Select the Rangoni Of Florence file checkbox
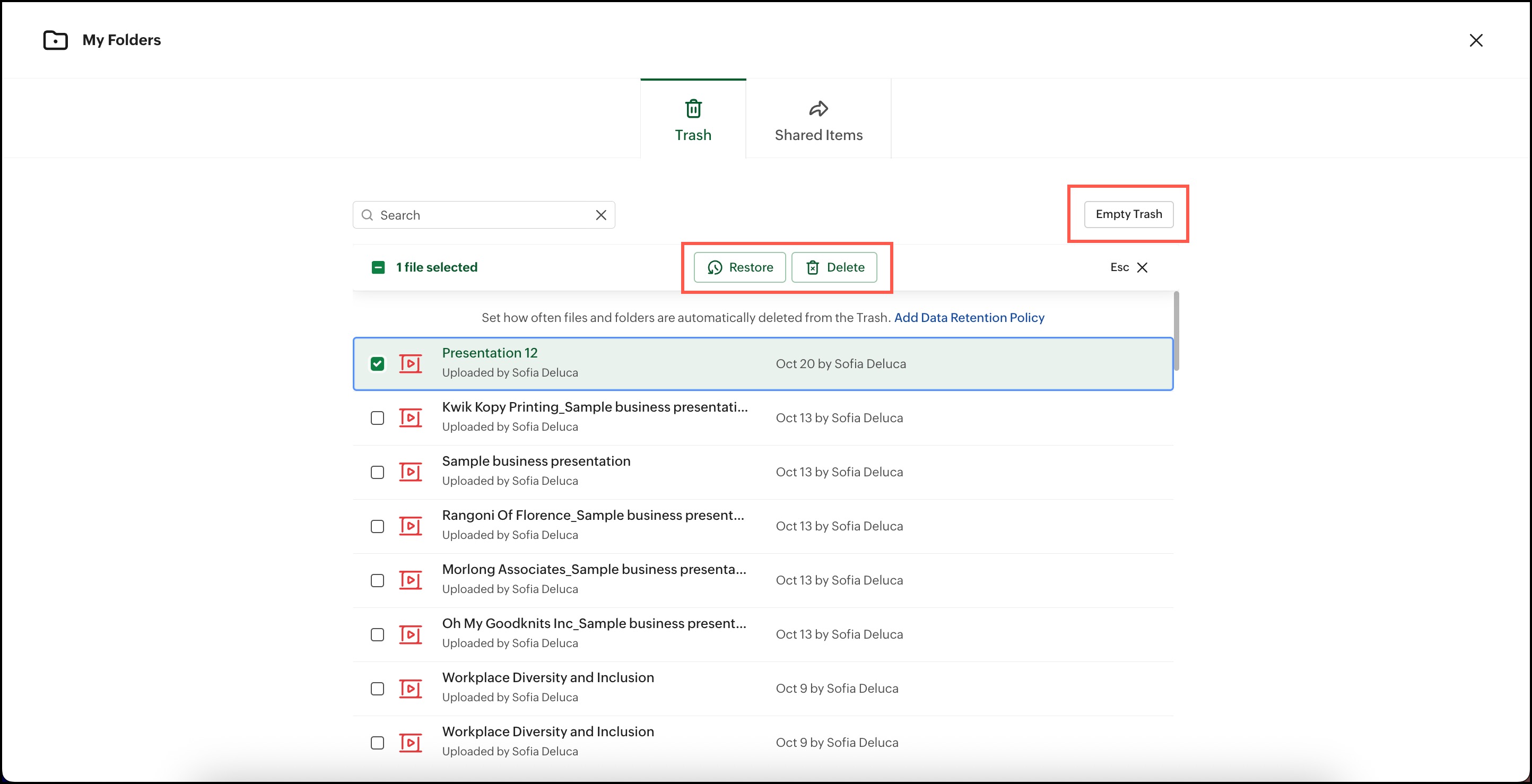This screenshot has height=784, width=1532. [x=377, y=526]
